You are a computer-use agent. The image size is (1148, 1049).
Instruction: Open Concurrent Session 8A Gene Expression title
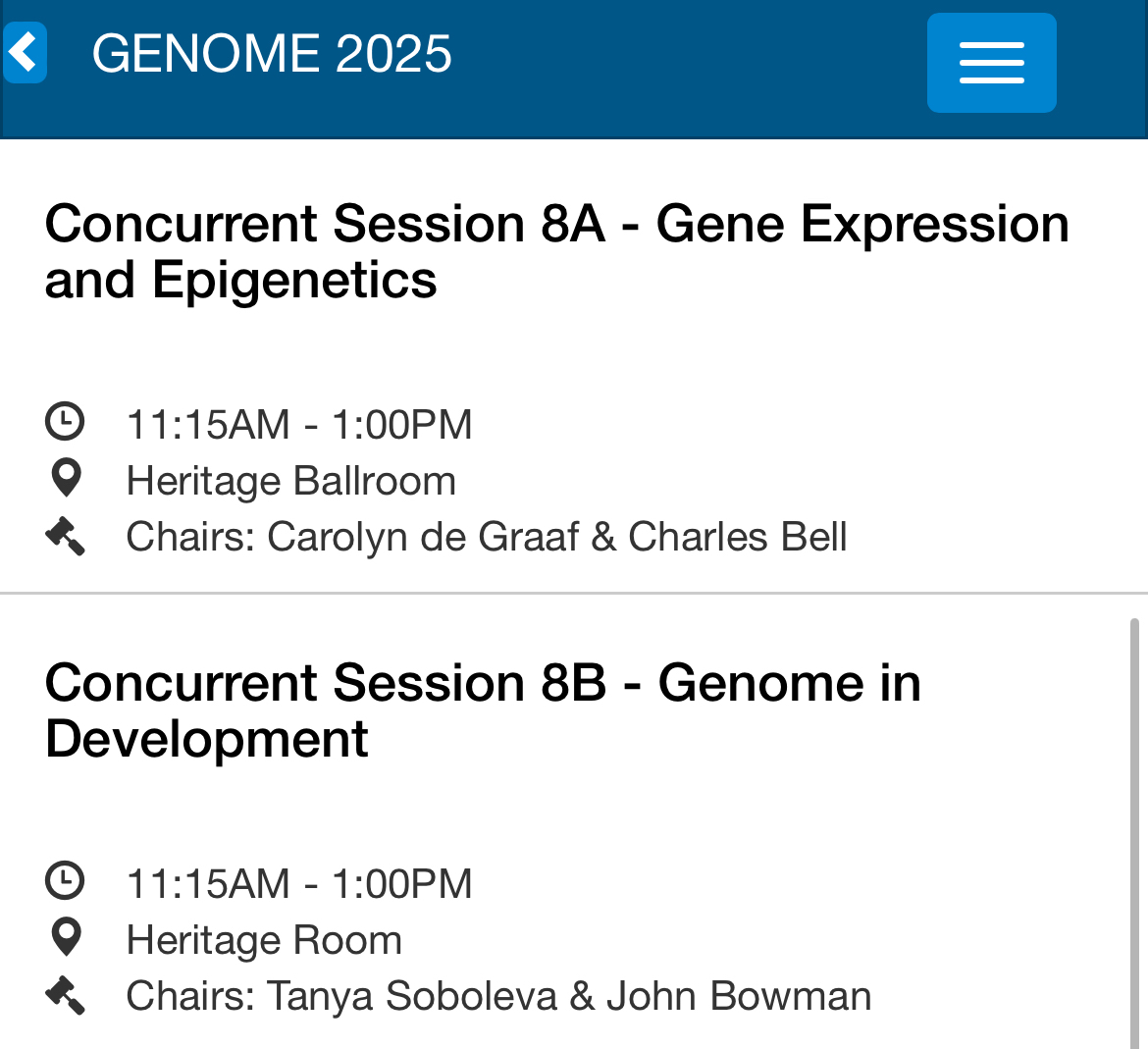556,225
